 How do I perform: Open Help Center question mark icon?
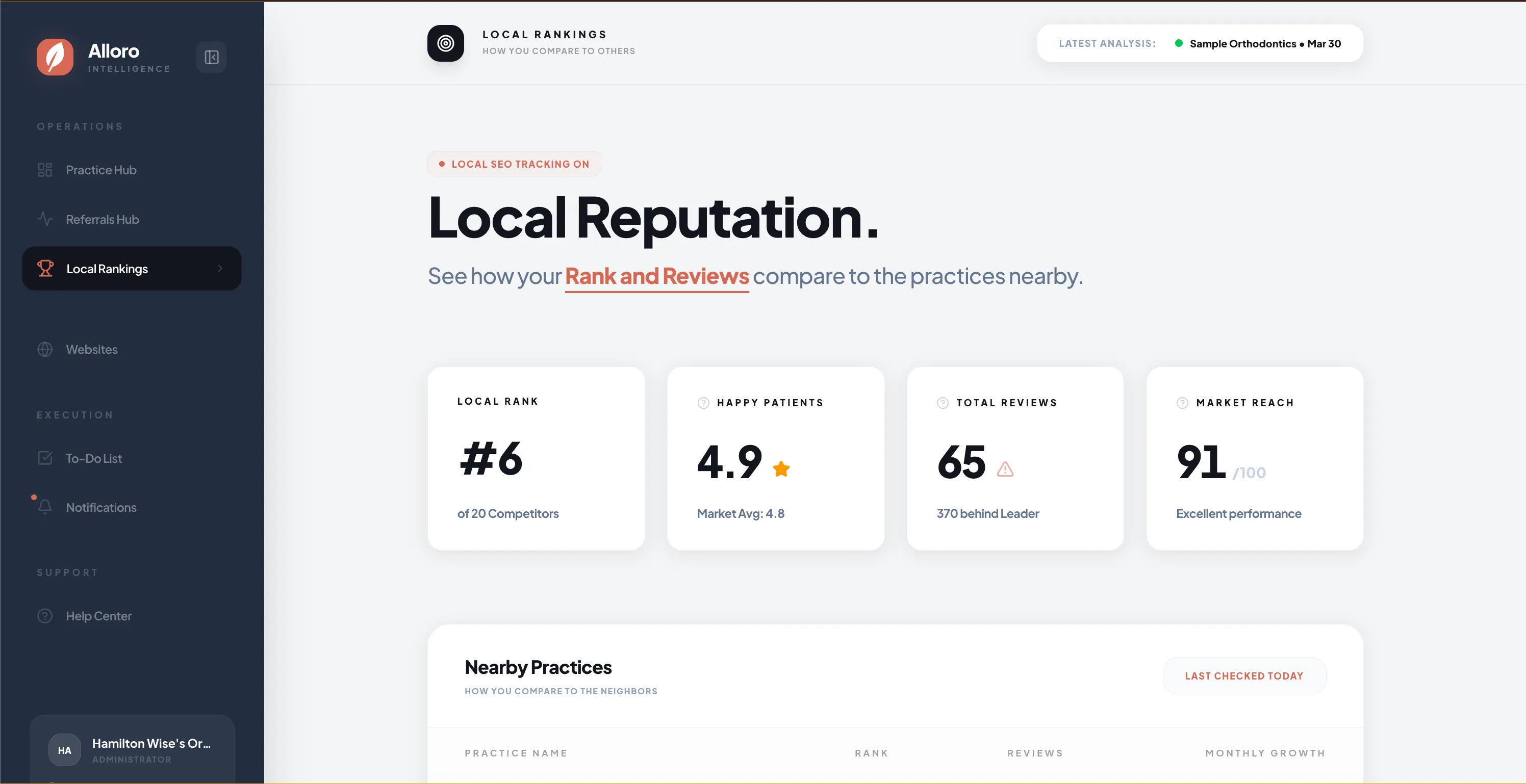point(45,616)
